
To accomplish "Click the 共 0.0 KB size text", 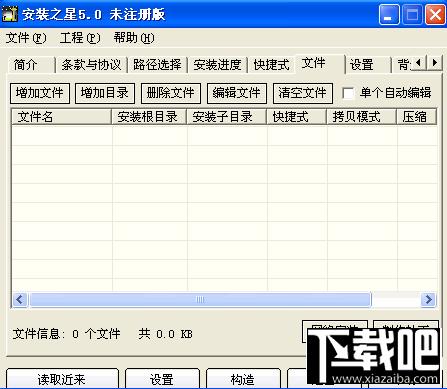I will [x=166, y=334].
